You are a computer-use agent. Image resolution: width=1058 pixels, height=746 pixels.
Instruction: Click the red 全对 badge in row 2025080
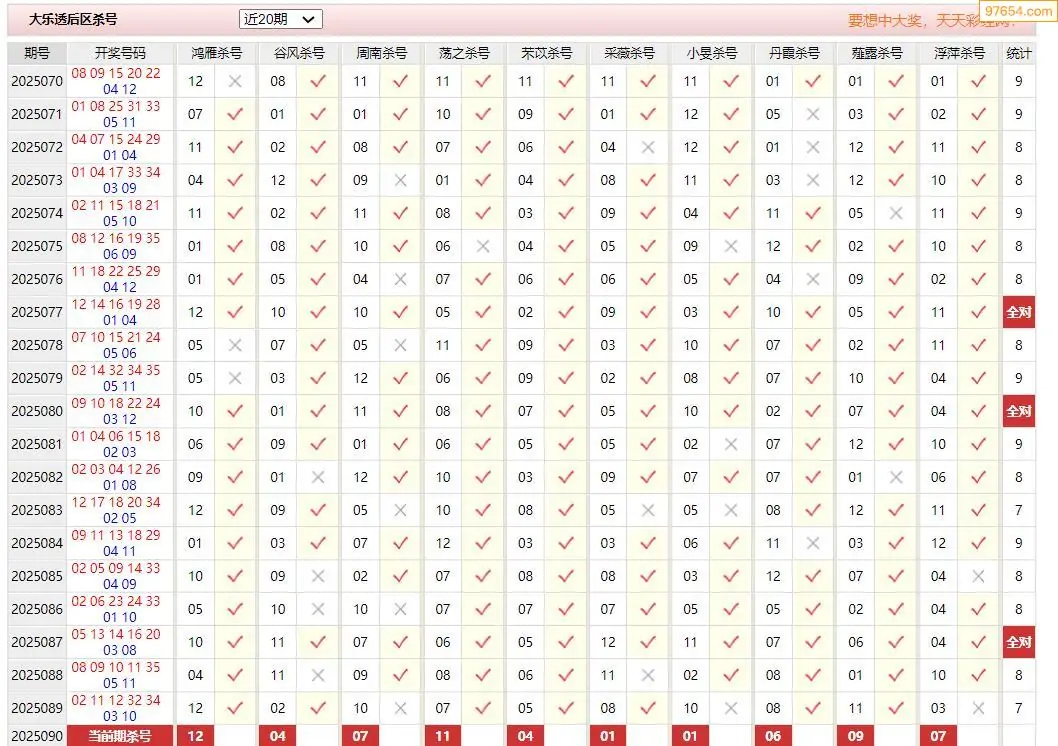click(1019, 411)
